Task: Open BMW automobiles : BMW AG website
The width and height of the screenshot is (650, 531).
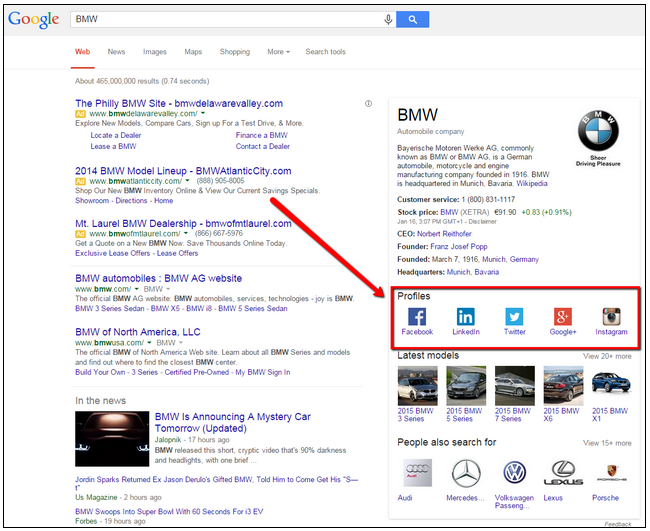Action: pyautogui.click(x=158, y=278)
